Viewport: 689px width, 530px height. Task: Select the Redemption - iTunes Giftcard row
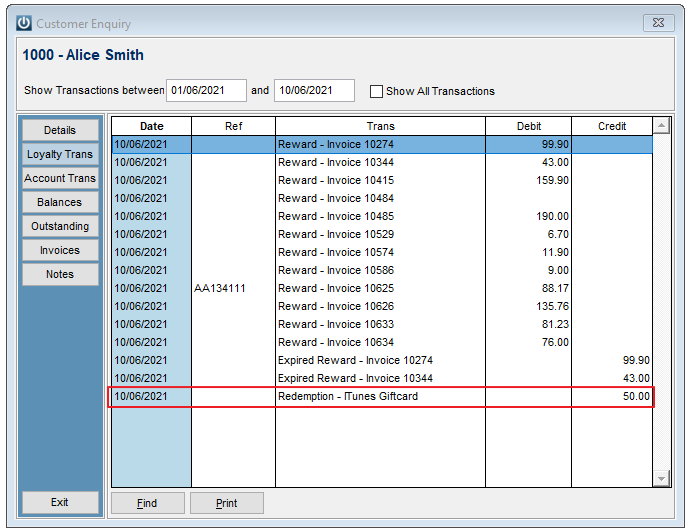pyautogui.click(x=381, y=396)
